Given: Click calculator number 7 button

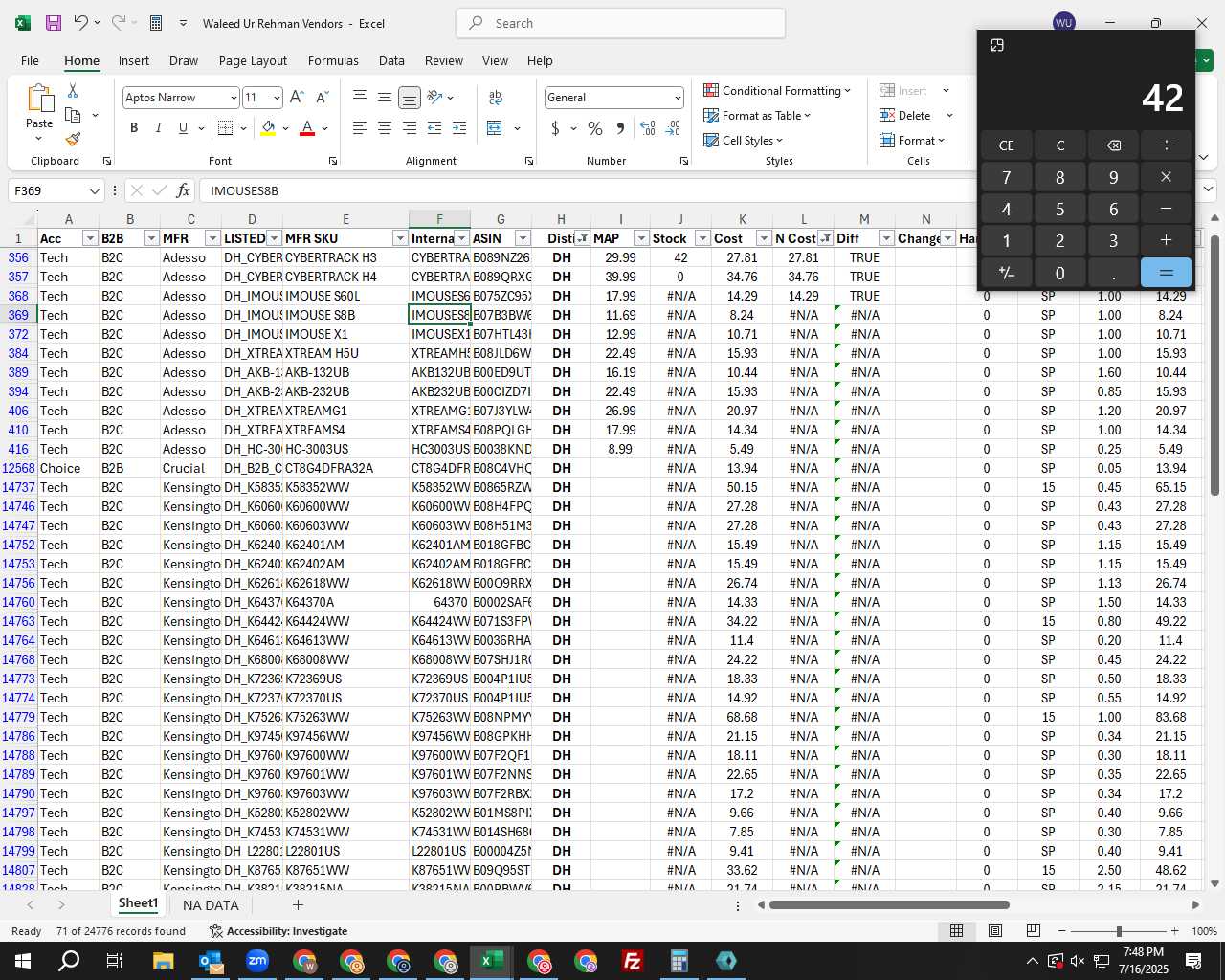Looking at the screenshot, I should pyautogui.click(x=1006, y=177).
